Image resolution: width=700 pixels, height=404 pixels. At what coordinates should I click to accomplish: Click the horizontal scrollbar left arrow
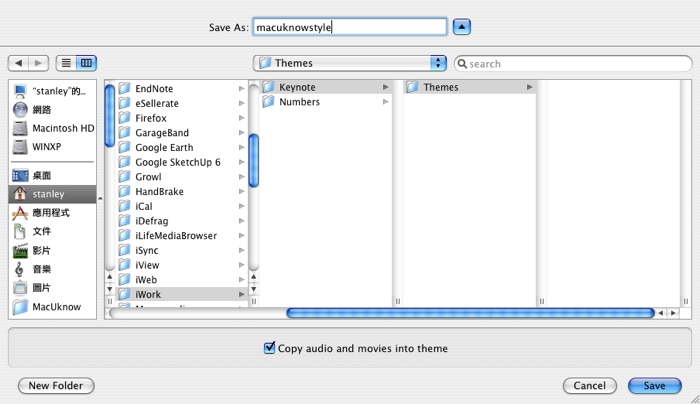point(661,313)
